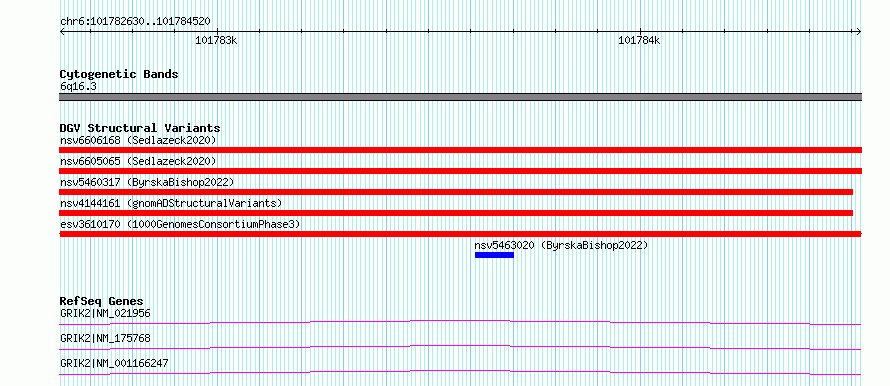Click the chr6:101782630..101784520 coordinate label

tap(135, 22)
